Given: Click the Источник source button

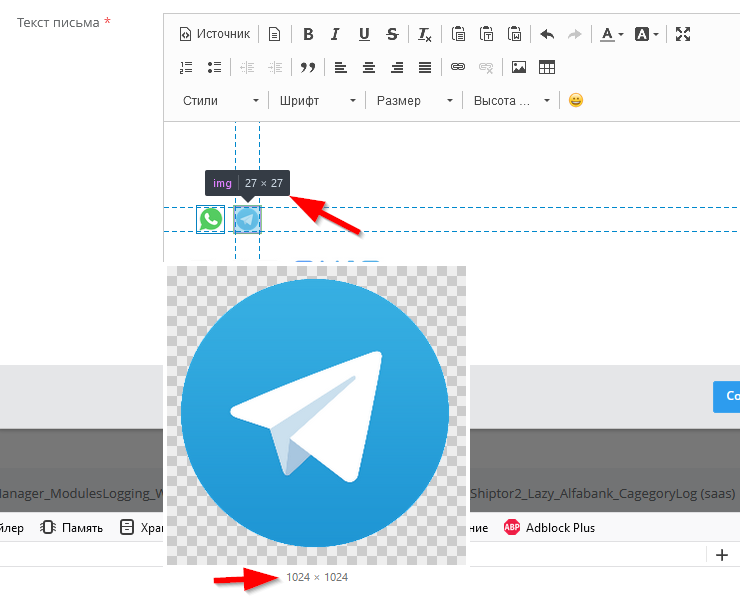Looking at the screenshot, I should pyautogui.click(x=214, y=34).
